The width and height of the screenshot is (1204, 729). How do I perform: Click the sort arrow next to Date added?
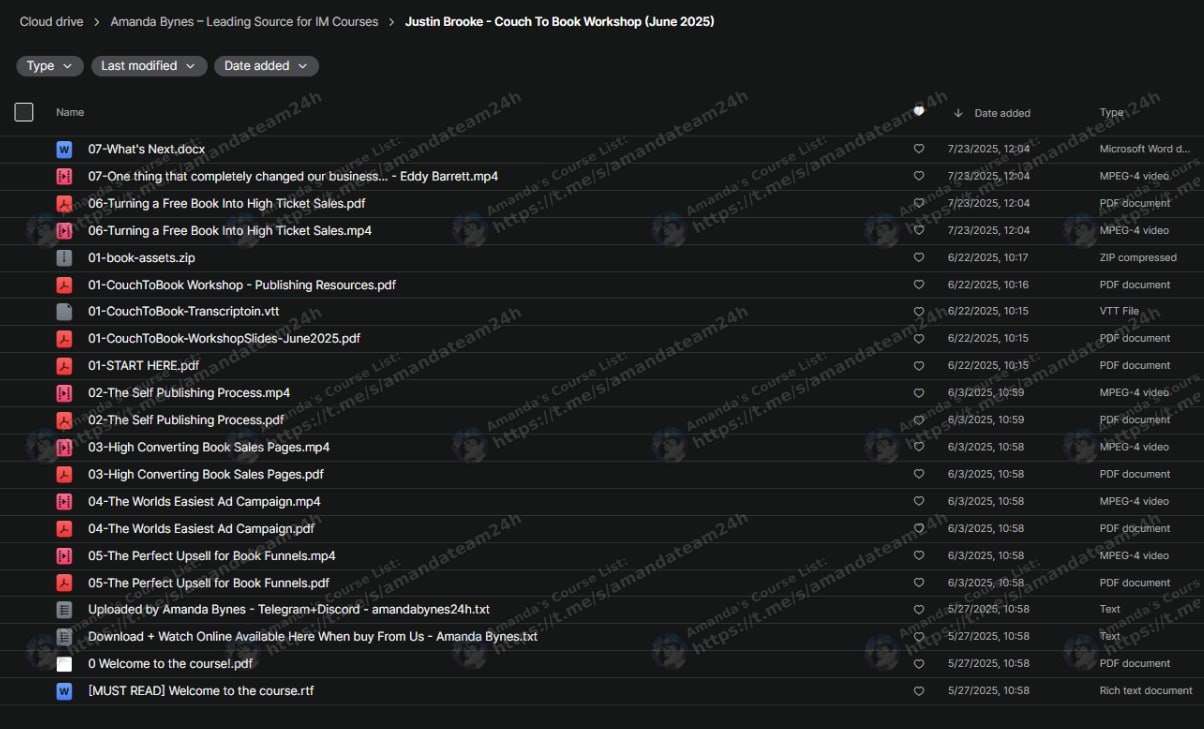[x=958, y=113]
